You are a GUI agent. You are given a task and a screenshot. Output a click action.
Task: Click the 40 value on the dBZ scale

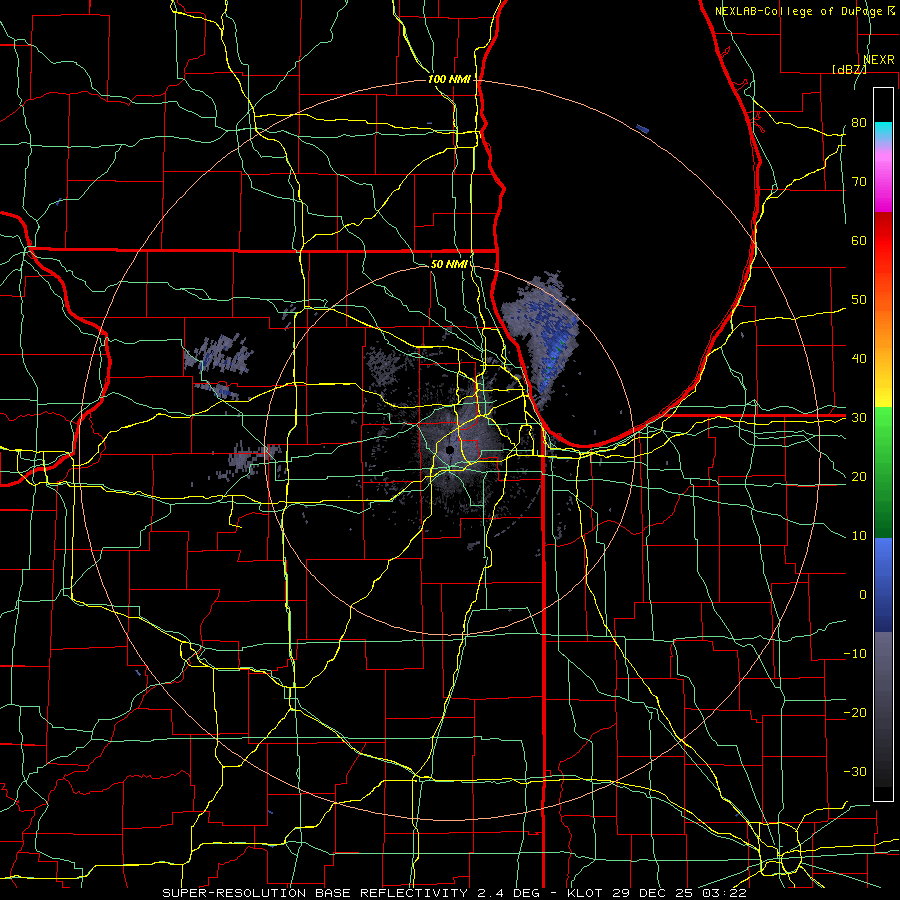click(x=859, y=359)
